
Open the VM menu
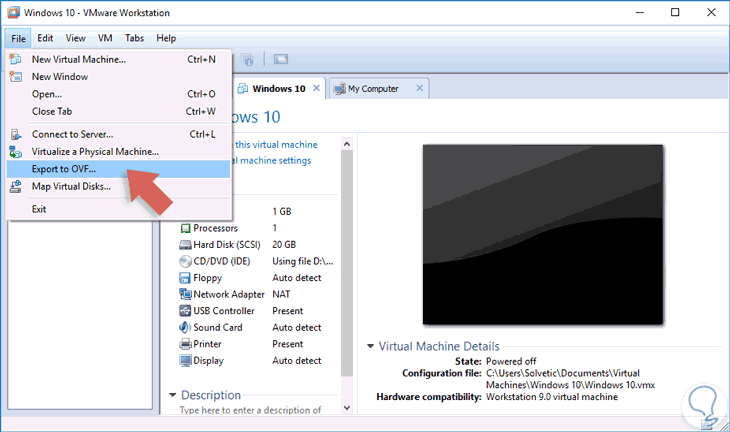pos(105,38)
